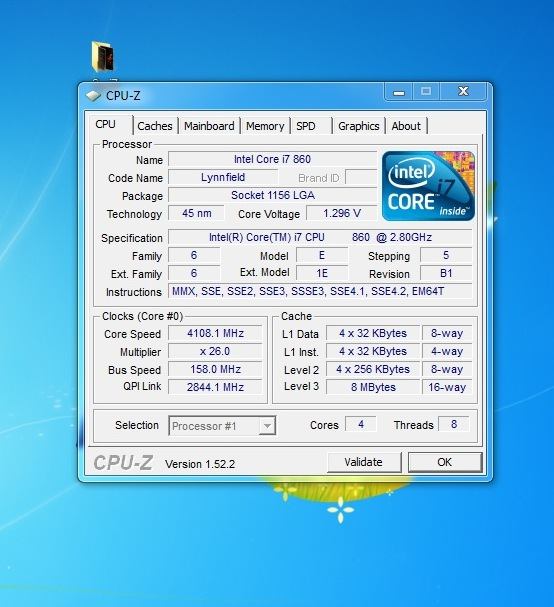Click the L1 Inst. associativity 4-way
Viewport: 554px width, 607px height.
coord(447,352)
